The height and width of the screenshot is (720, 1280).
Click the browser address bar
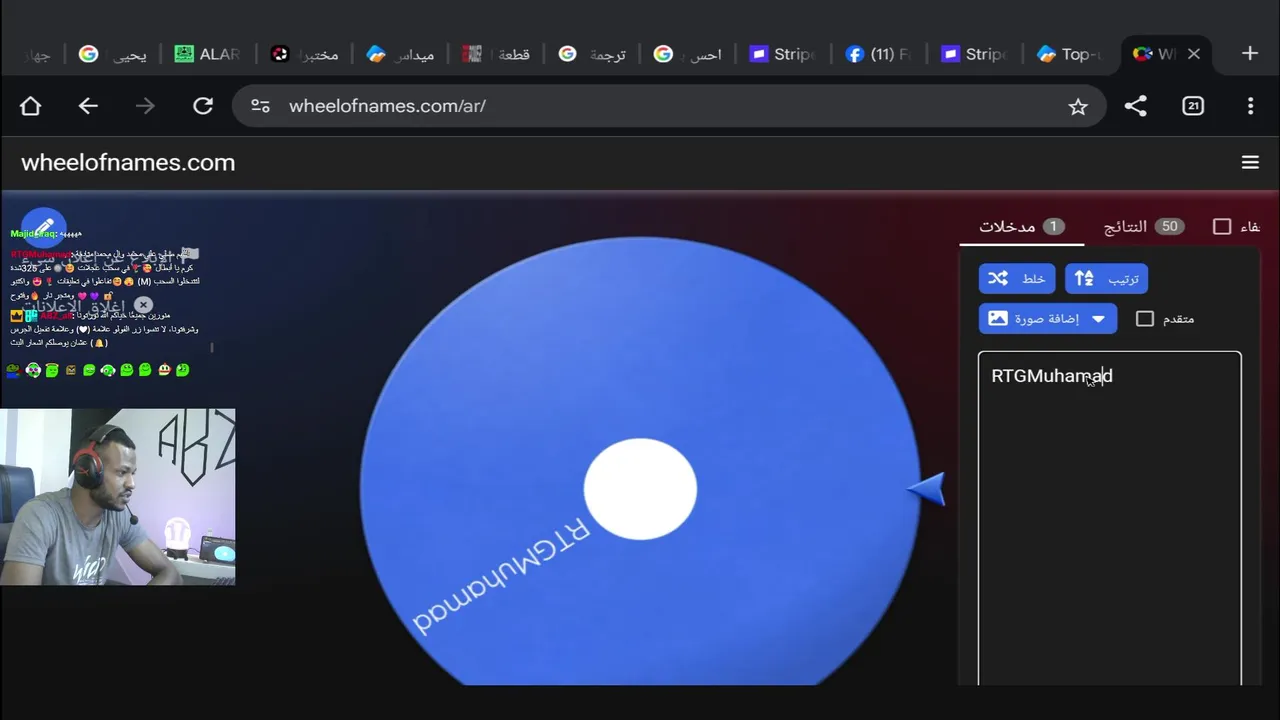669,106
